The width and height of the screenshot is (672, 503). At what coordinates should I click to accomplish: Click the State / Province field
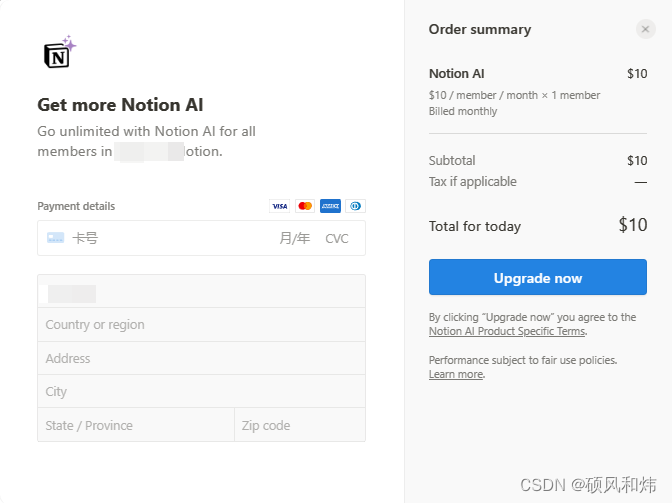[136, 425]
